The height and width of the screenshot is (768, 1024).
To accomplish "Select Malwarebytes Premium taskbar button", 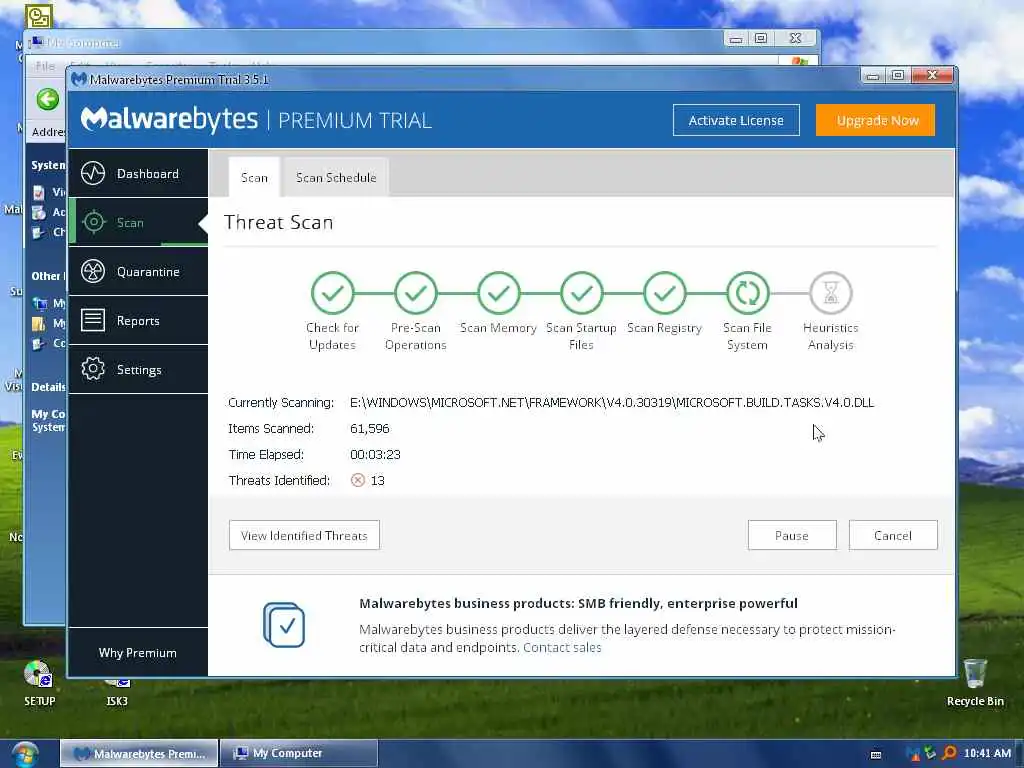I will pyautogui.click(x=138, y=754).
